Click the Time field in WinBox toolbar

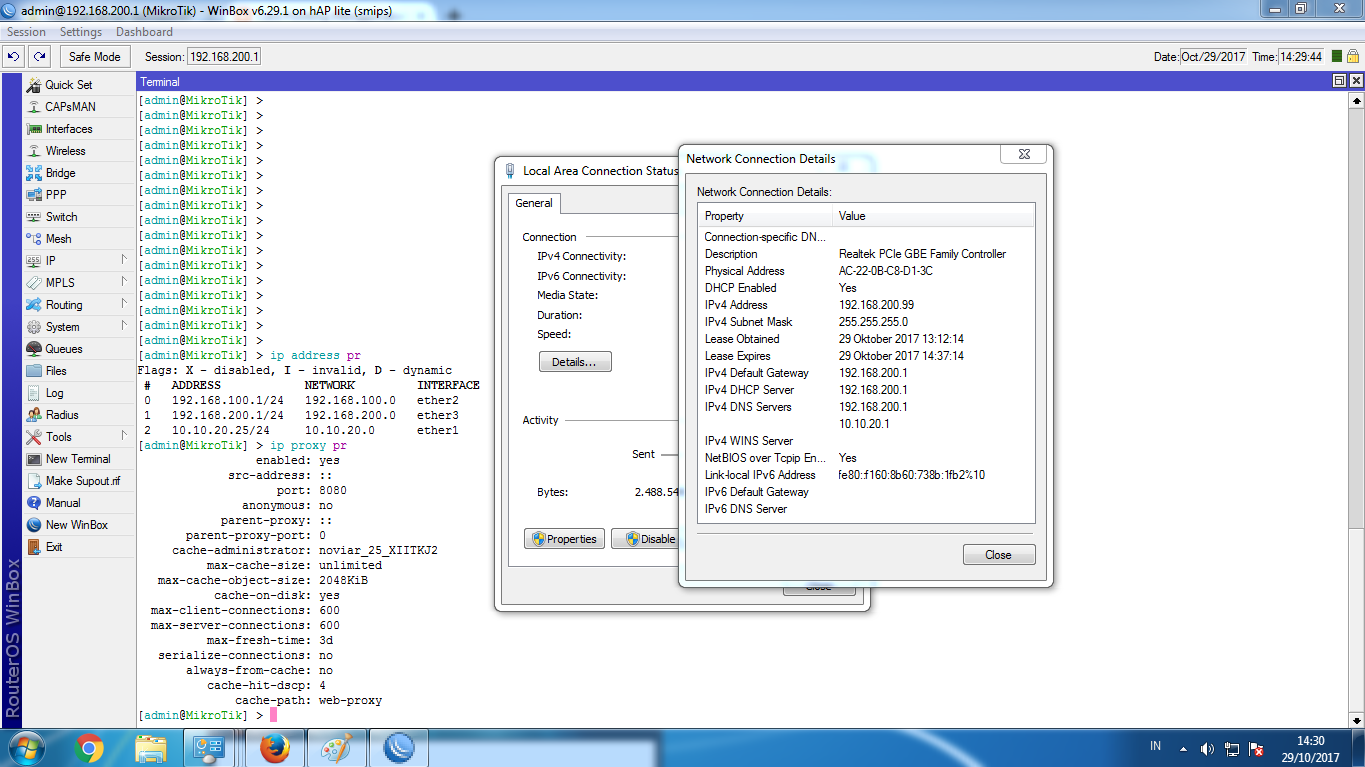tap(1301, 57)
